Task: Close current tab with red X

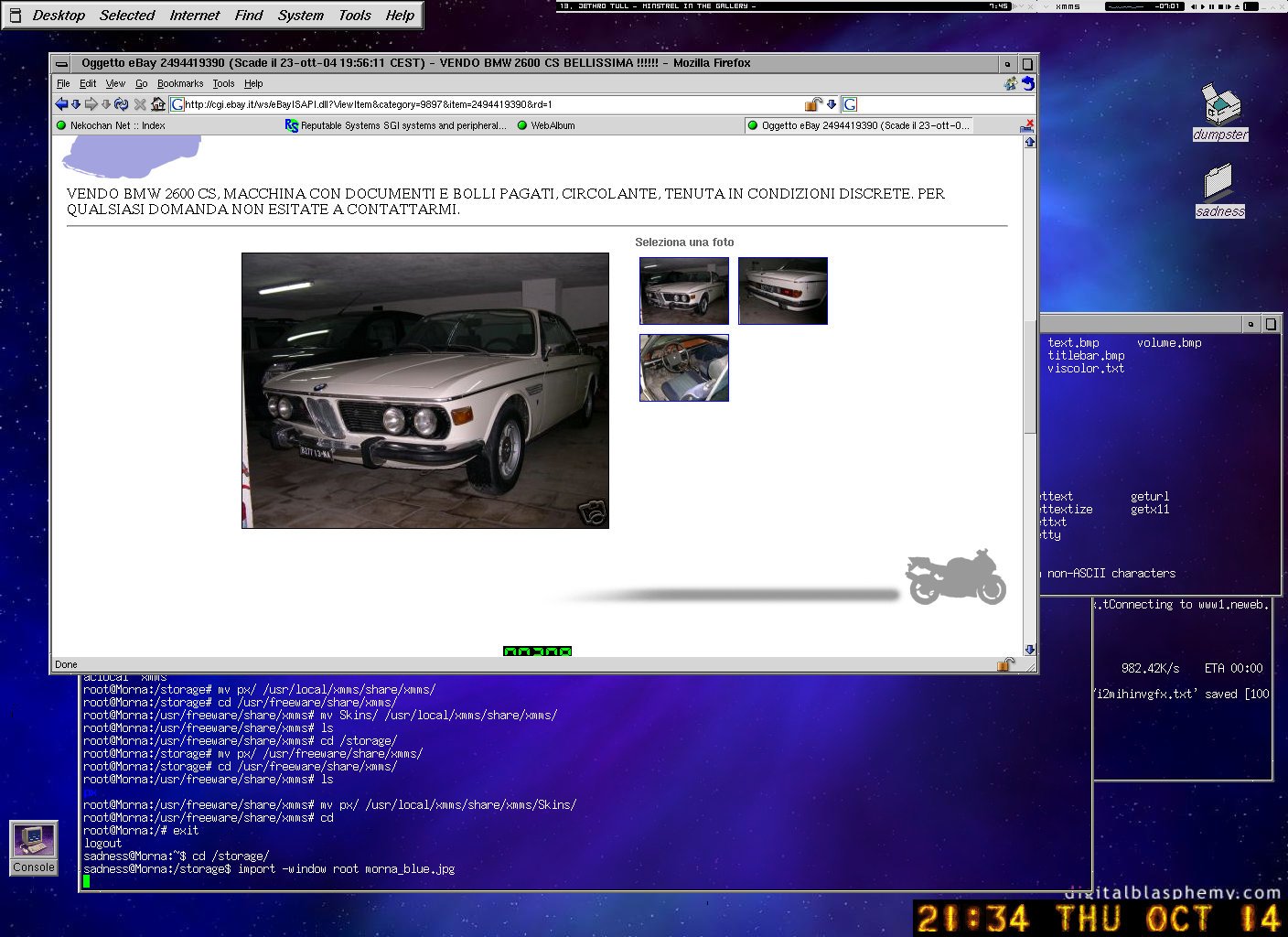Action: (x=1027, y=125)
